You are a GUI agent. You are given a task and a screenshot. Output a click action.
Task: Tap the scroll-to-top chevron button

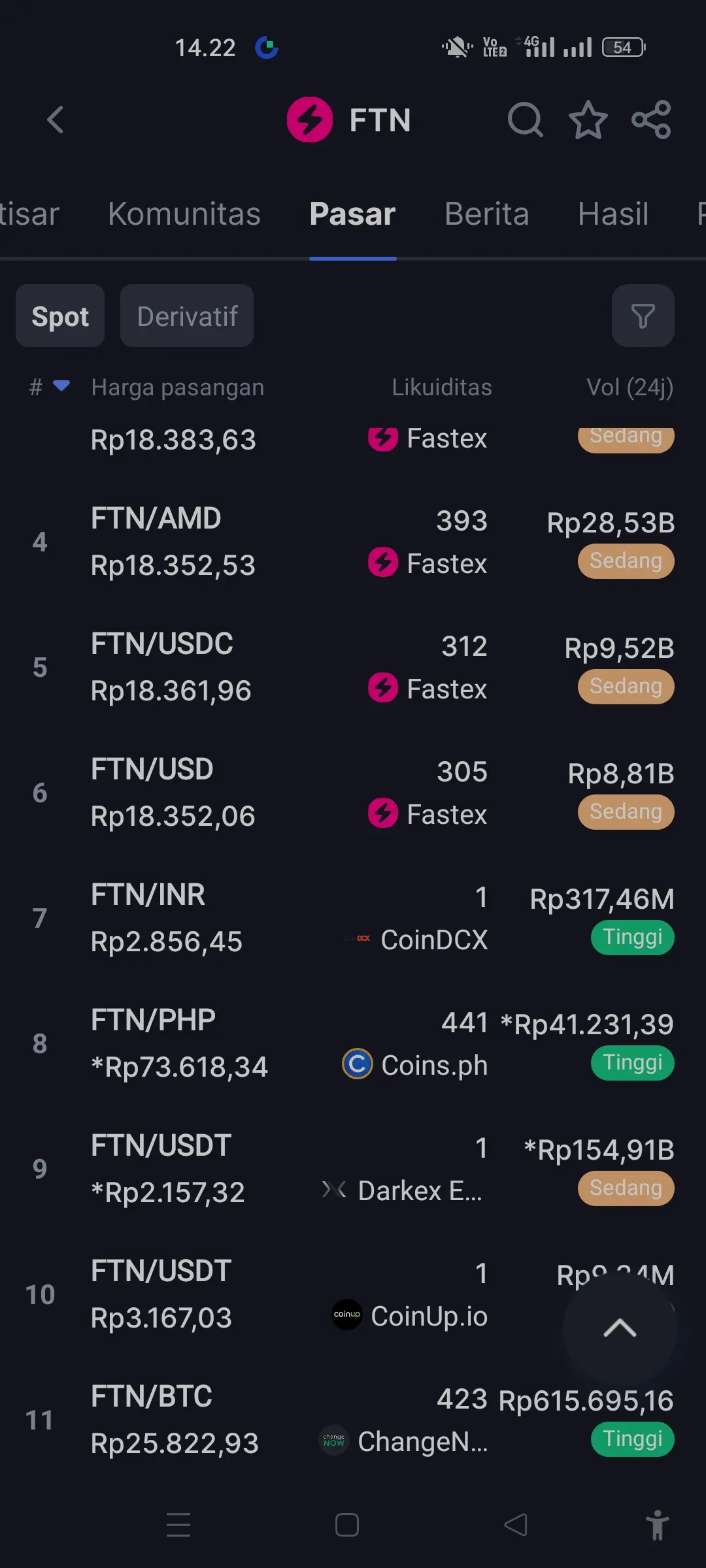pyautogui.click(x=620, y=1328)
